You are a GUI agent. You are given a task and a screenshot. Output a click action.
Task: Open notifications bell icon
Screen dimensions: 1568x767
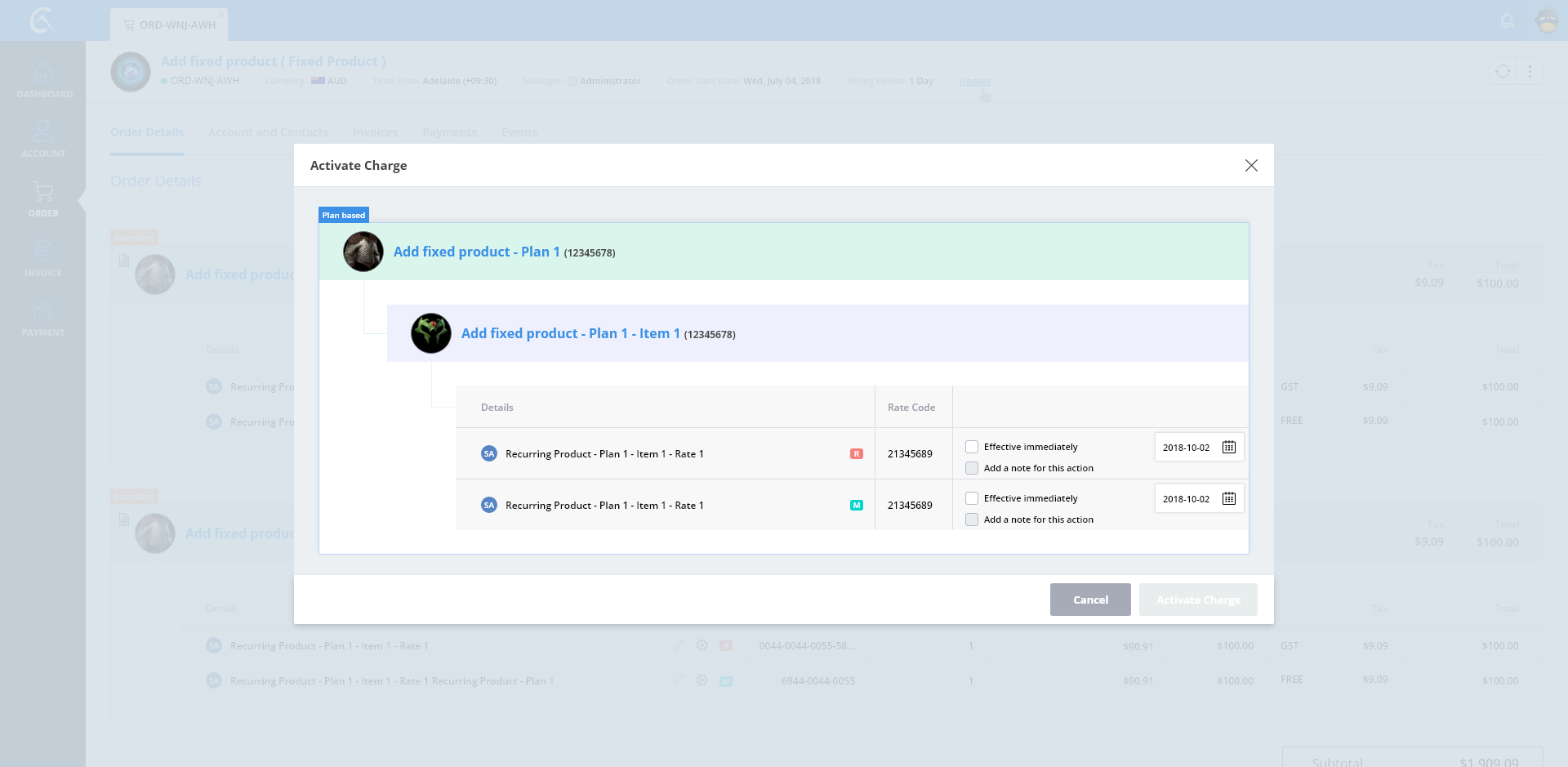point(1507,21)
